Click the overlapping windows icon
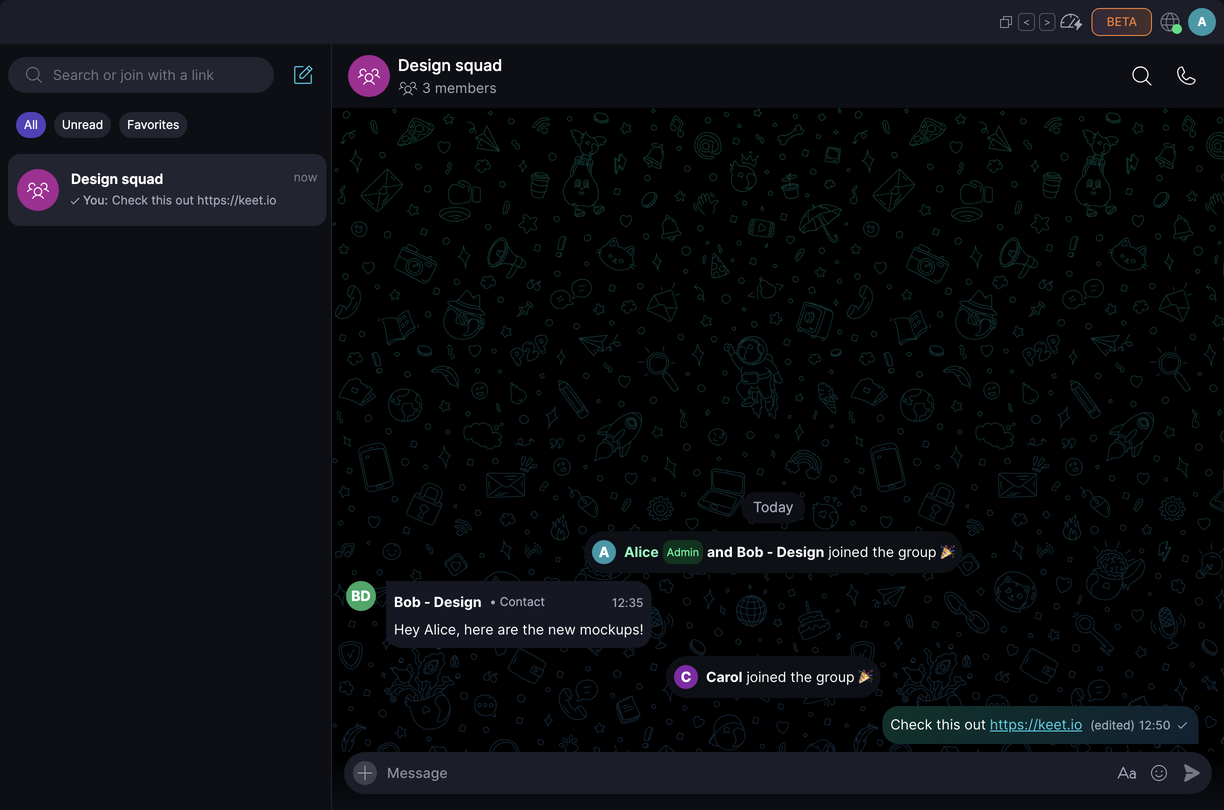Image resolution: width=1224 pixels, height=810 pixels. pyautogui.click(x=1006, y=22)
